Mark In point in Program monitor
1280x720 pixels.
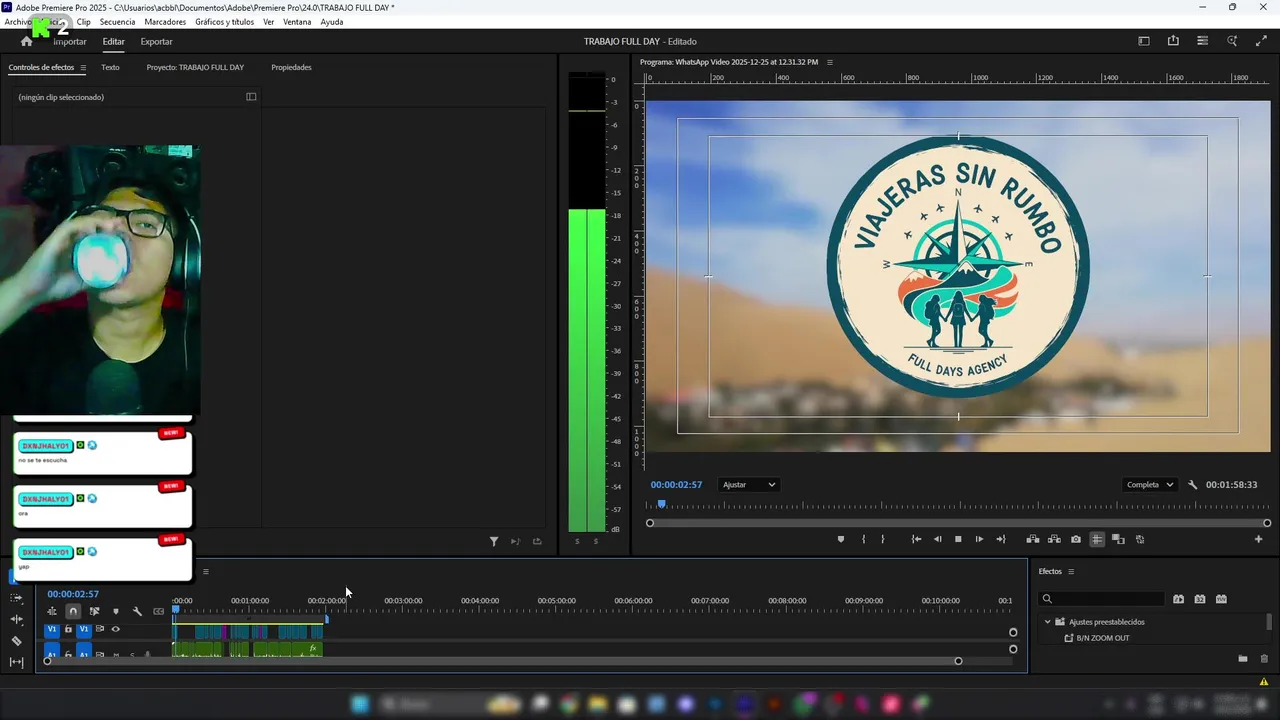pos(863,539)
